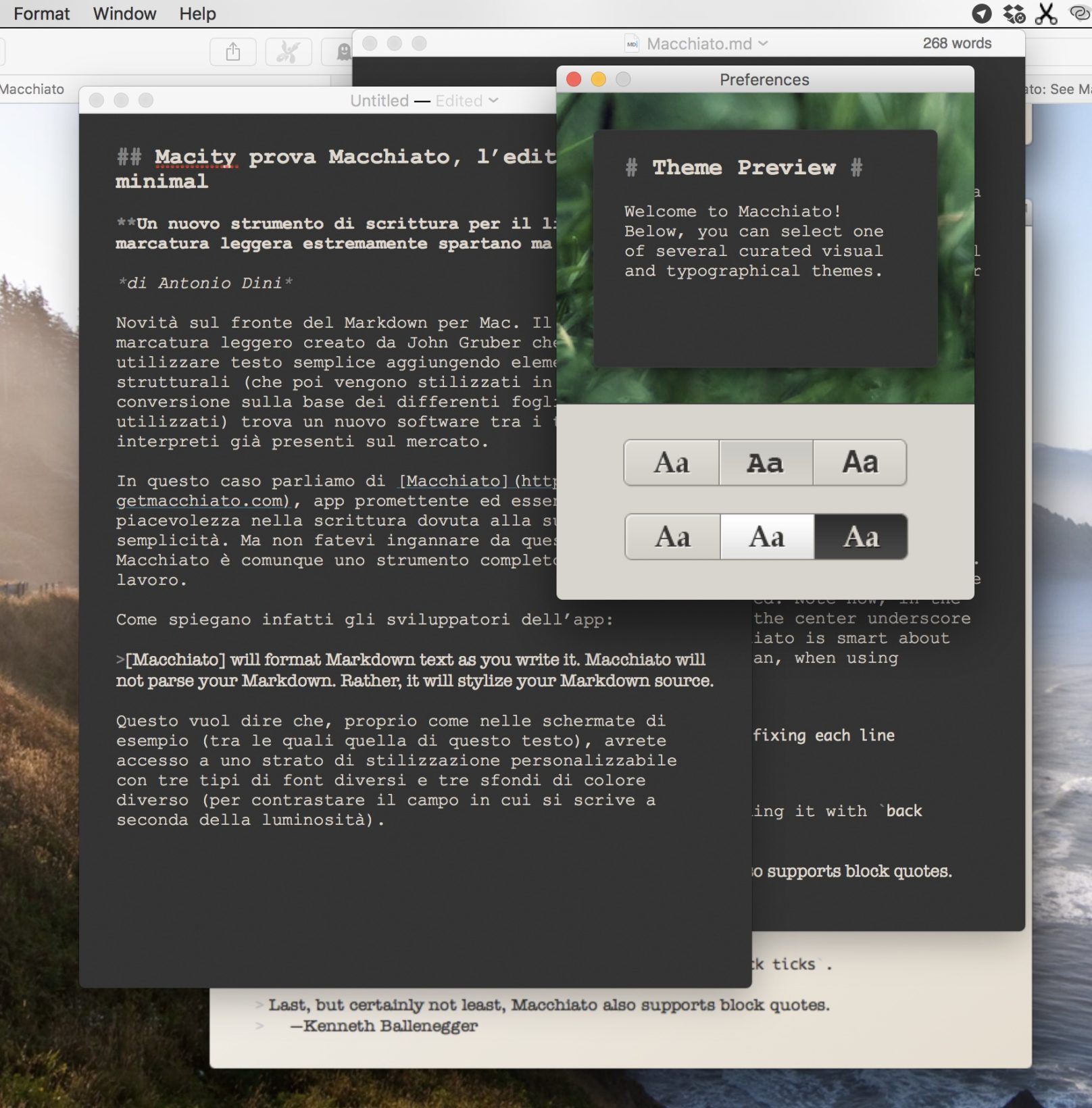Click the 'Theme Preview' heading in Preferences
This screenshot has width=1092, height=1108.
(x=744, y=168)
